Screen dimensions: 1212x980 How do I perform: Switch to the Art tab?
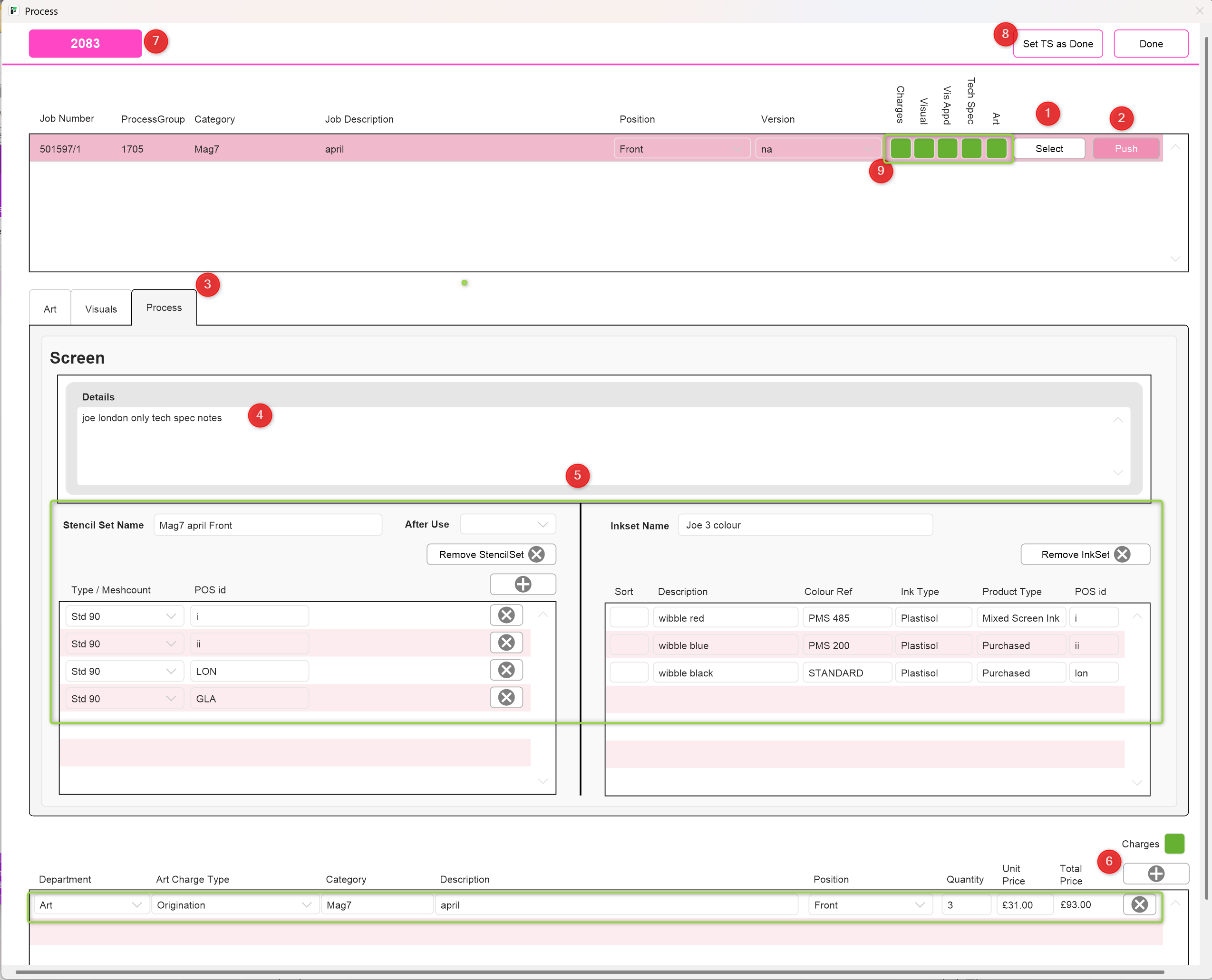coord(50,309)
